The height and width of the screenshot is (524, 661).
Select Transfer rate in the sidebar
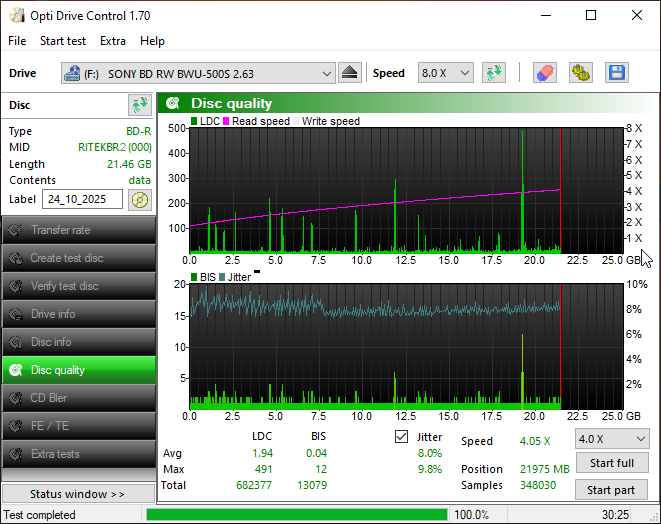pyautogui.click(x=78, y=230)
